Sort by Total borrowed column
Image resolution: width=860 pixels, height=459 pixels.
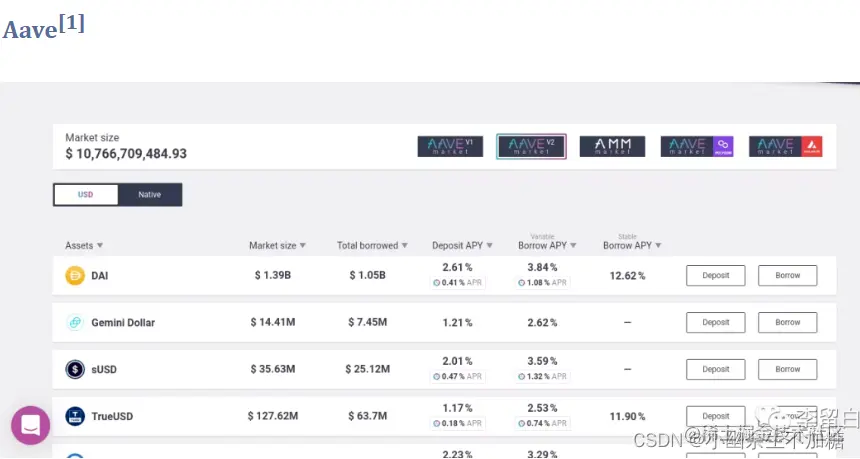coord(372,246)
